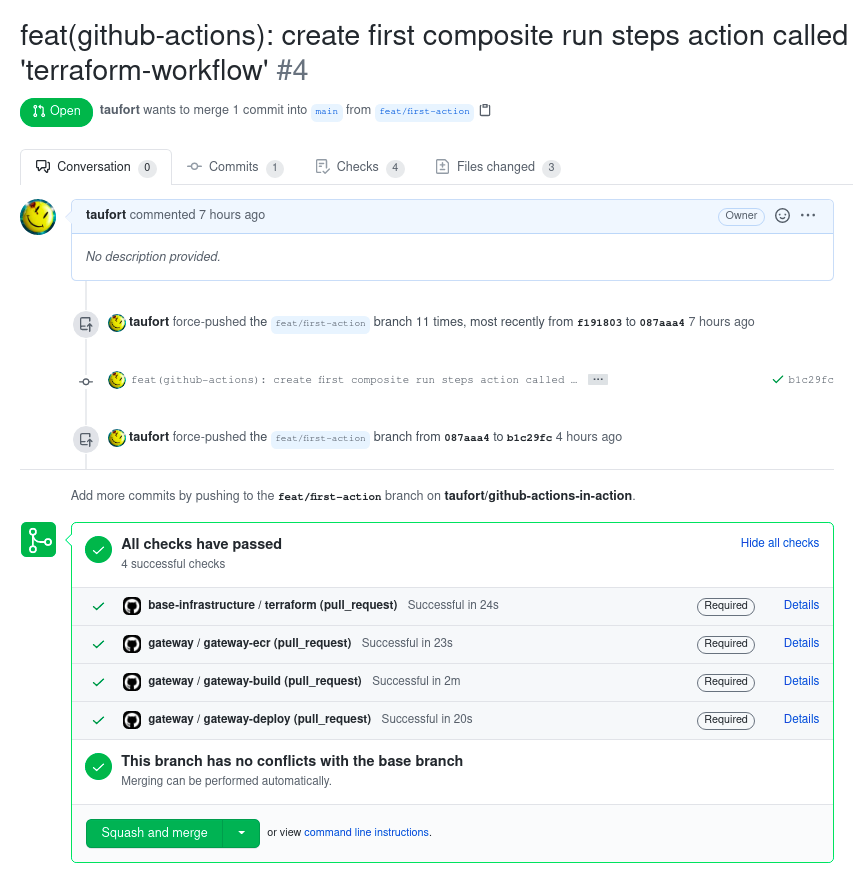This screenshot has width=853, height=876.
Task: Click the GitHub Actions icon for base-infrastructure check
Action: [x=132, y=606]
